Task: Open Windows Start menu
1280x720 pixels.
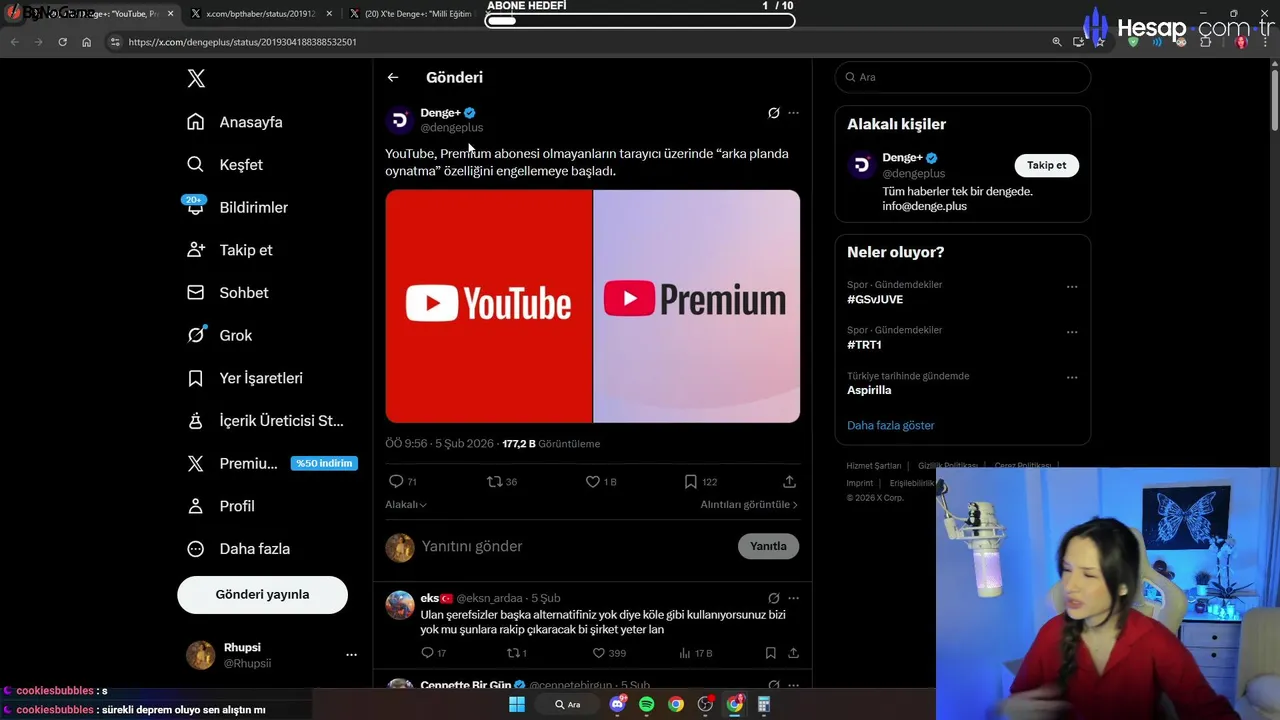Action: coord(517,704)
